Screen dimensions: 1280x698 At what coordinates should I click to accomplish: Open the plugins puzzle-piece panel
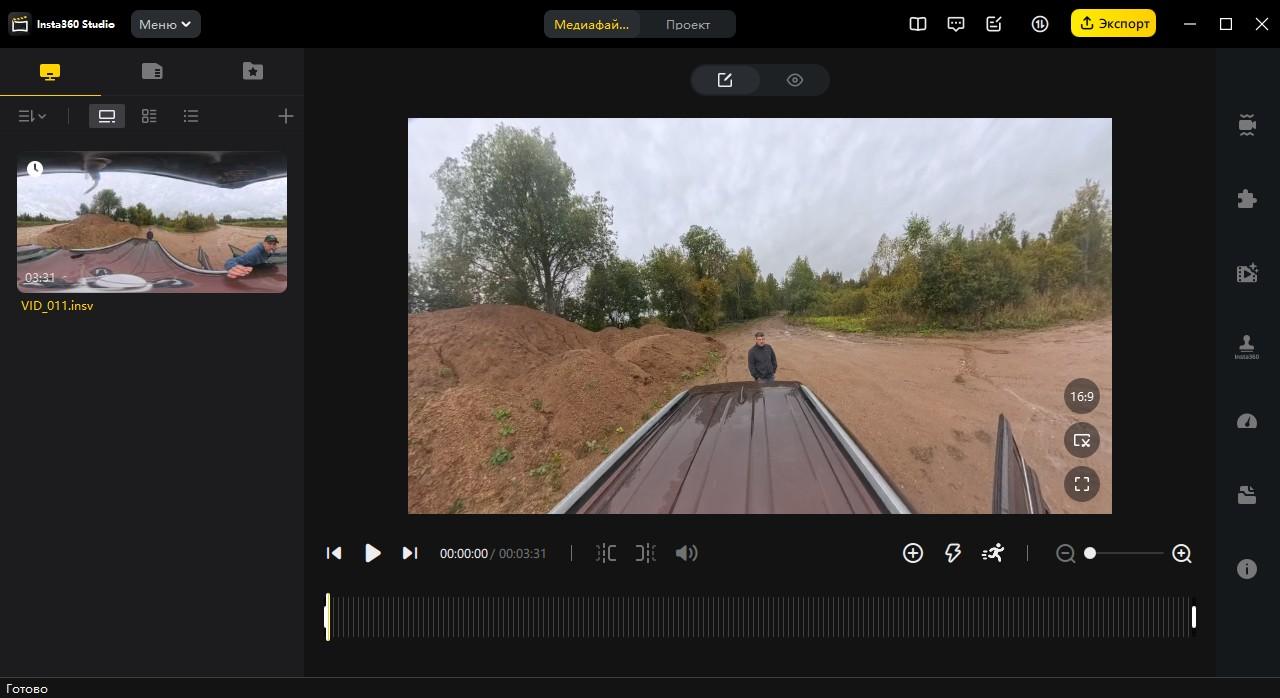[x=1247, y=198]
